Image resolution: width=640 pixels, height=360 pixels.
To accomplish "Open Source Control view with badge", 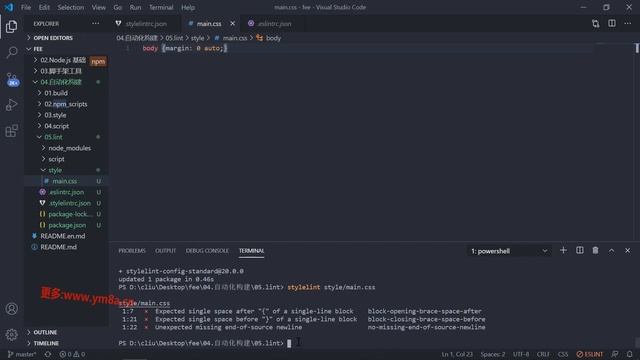I will tap(12, 79).
